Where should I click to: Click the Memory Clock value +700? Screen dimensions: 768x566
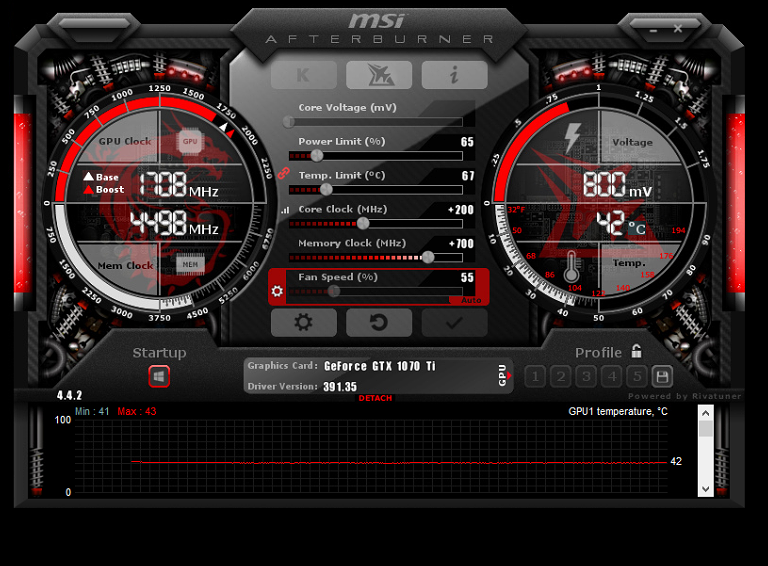461,244
